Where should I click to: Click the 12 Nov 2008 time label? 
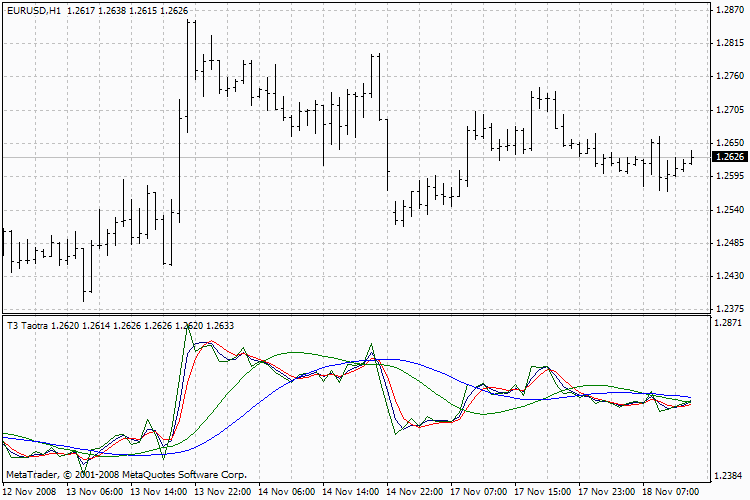tap(29, 492)
